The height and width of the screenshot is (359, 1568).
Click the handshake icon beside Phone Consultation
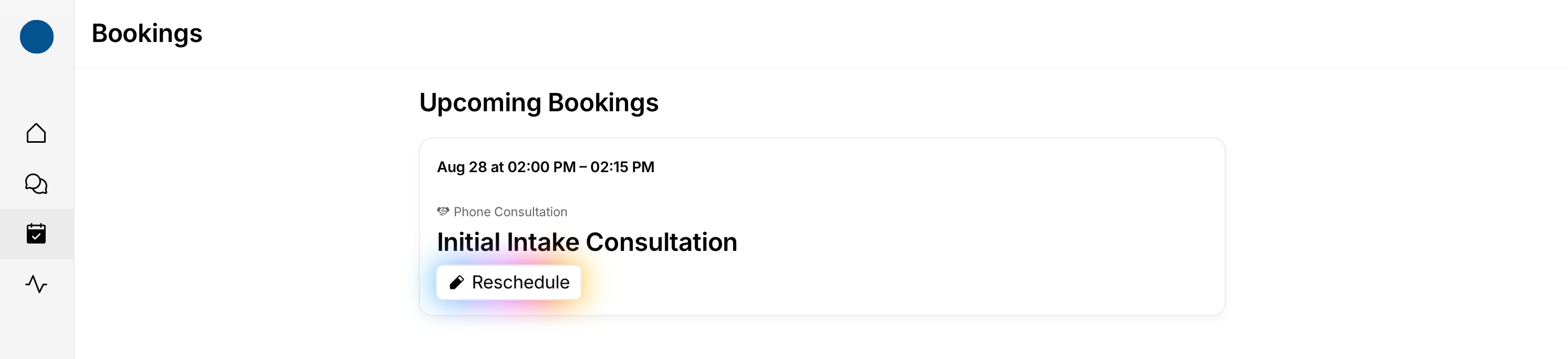(x=443, y=211)
